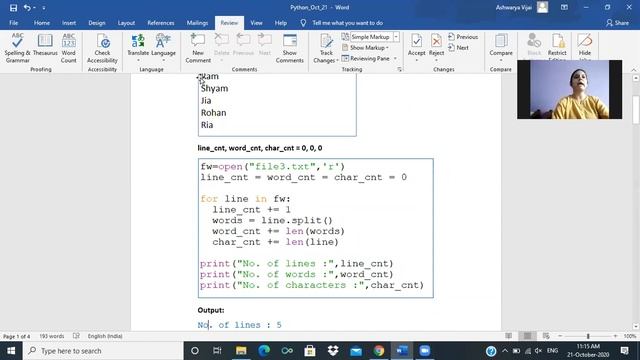Viewport: 640px width, 360px height.
Task: Open Tracking dialog launcher
Action: pos(400,69)
